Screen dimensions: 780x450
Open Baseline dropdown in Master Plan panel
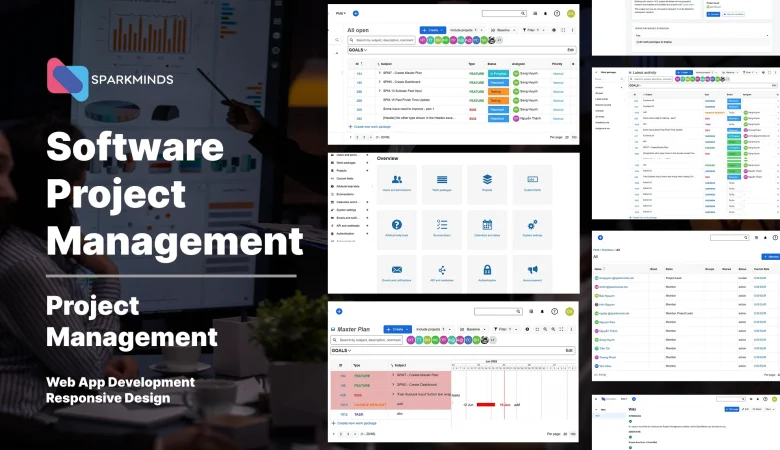point(473,329)
